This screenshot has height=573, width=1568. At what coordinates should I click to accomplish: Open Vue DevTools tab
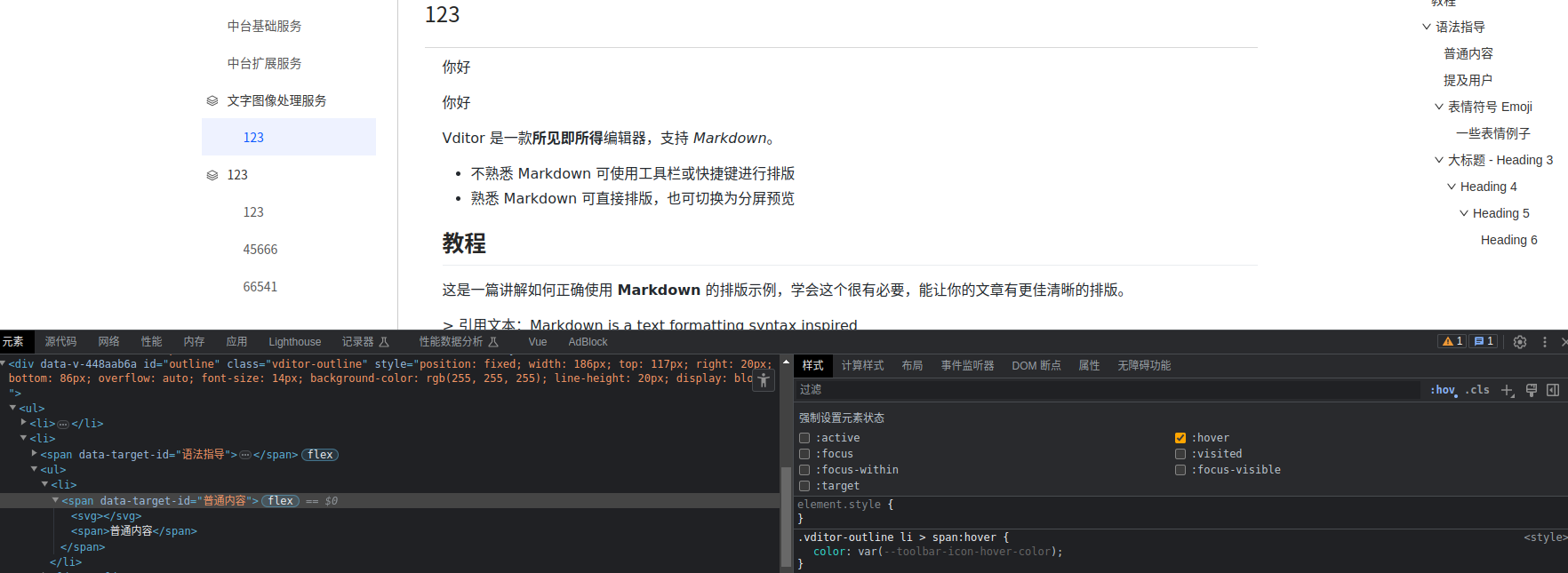538,342
